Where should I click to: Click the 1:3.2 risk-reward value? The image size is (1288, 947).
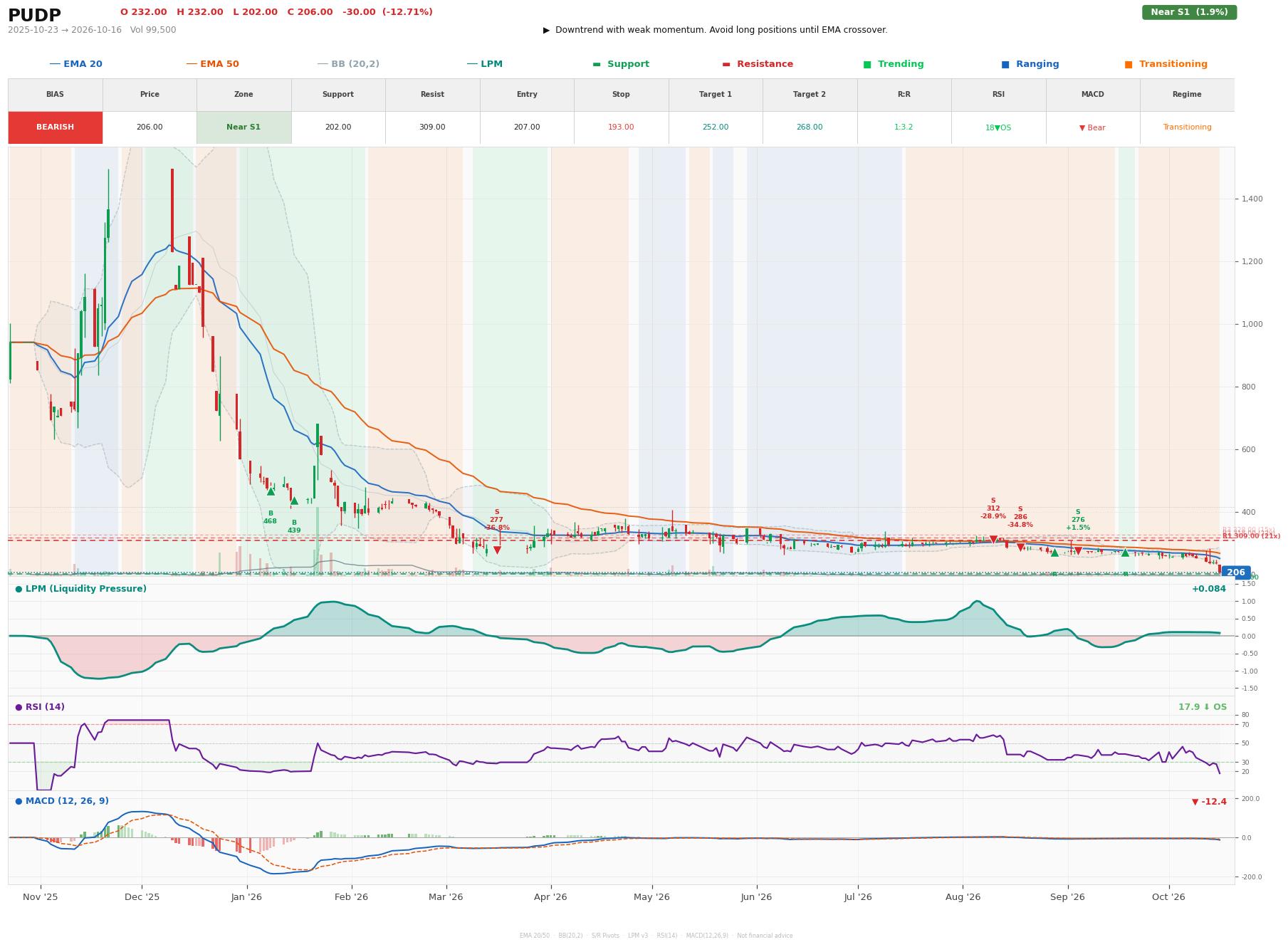point(904,127)
